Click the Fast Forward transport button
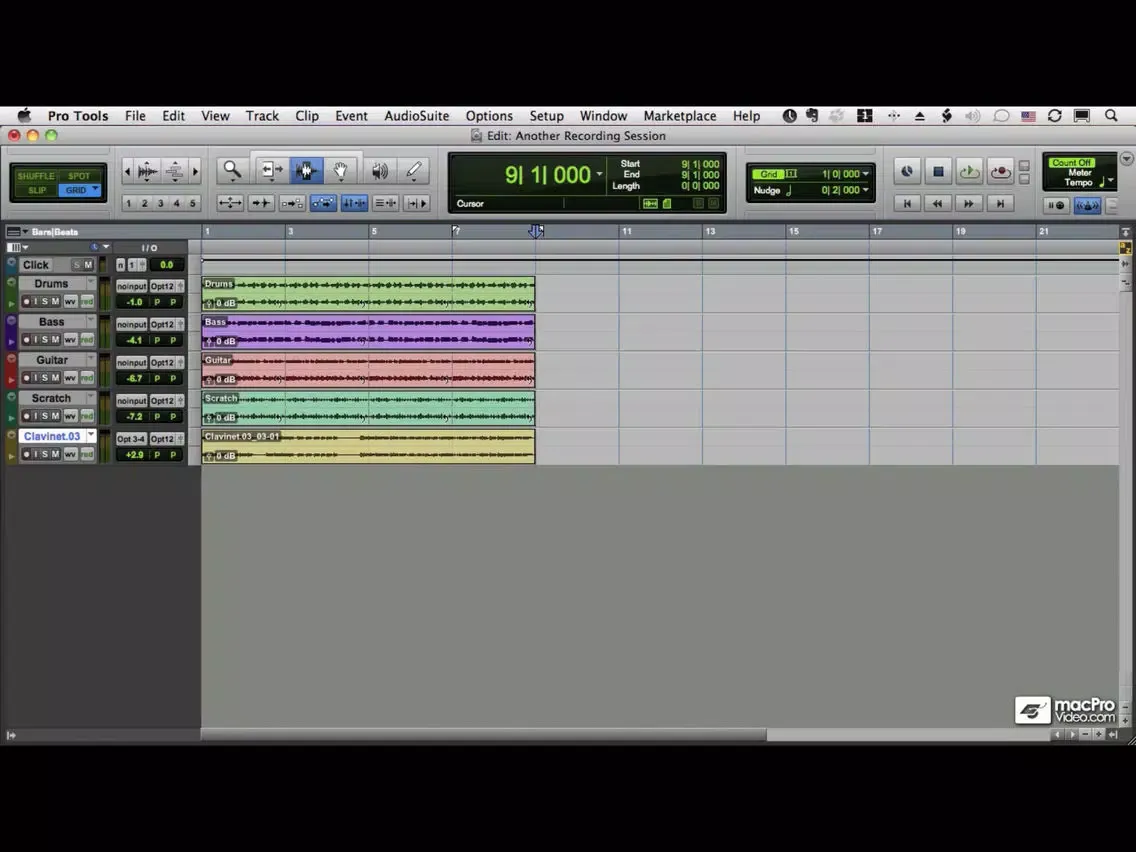Image resolution: width=1136 pixels, height=852 pixels. [969, 204]
